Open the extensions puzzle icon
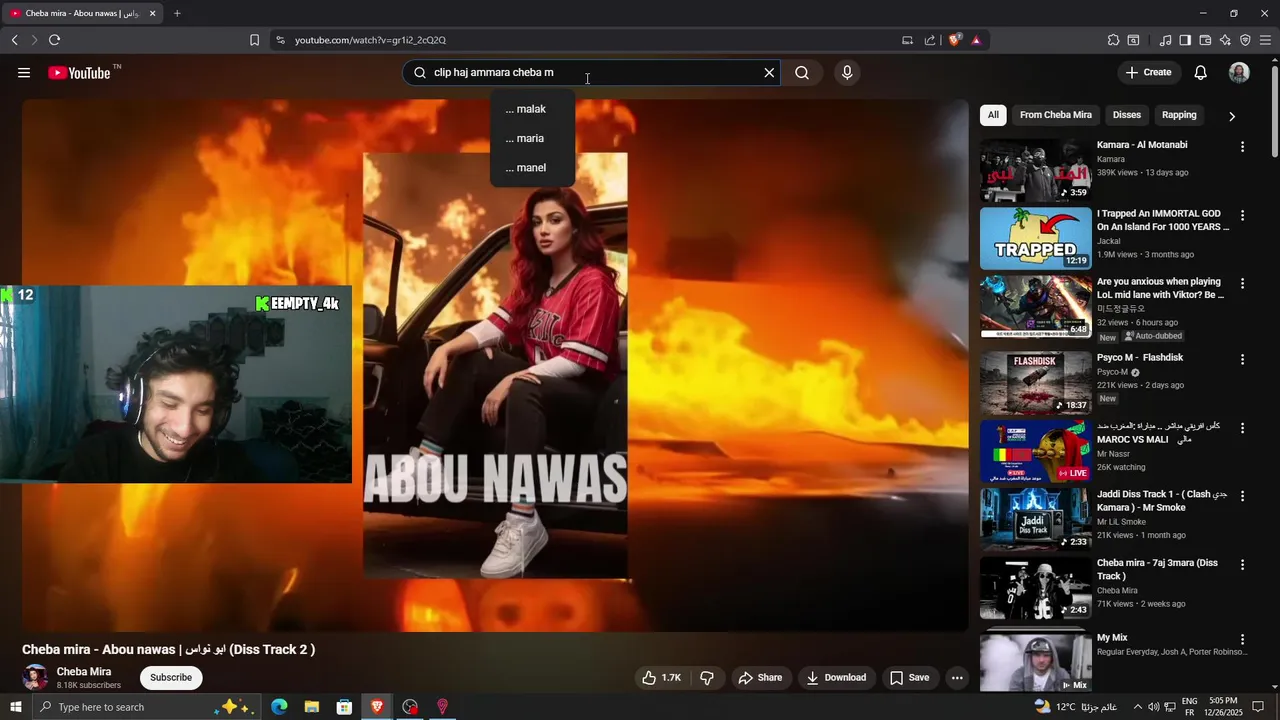The width and height of the screenshot is (1280, 720). point(1113,40)
